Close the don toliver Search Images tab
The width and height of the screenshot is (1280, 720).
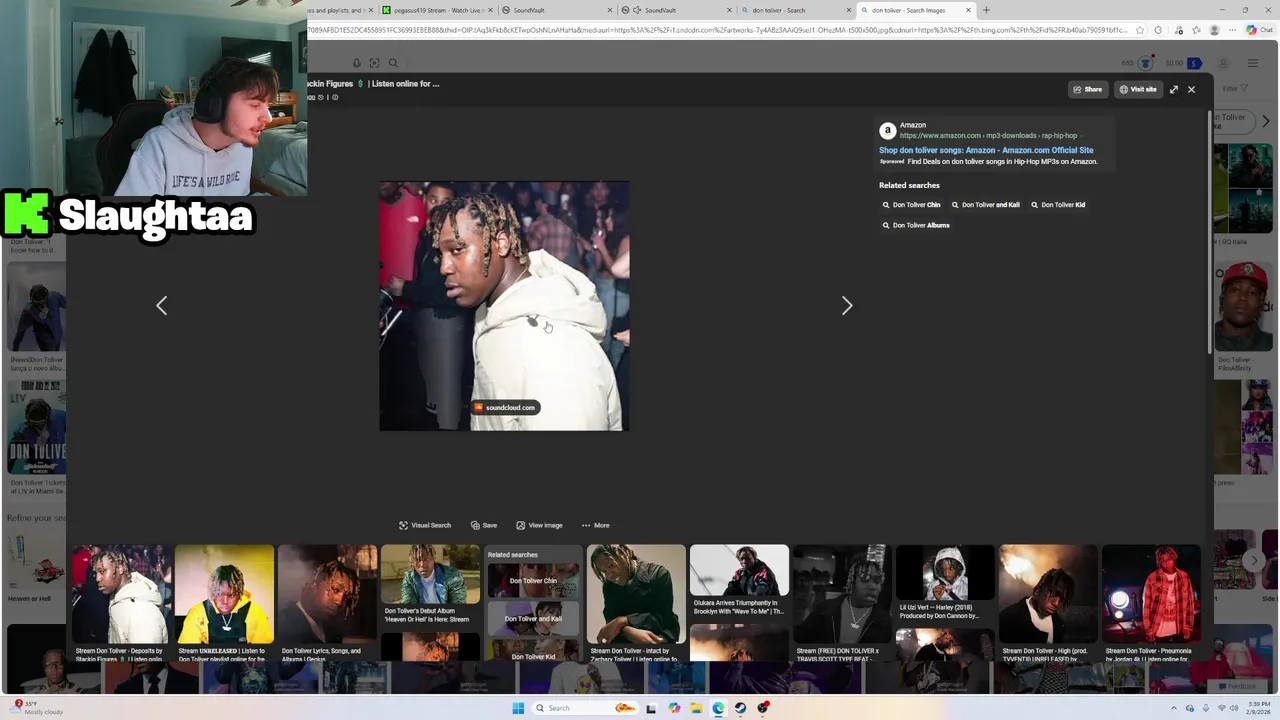point(968,10)
